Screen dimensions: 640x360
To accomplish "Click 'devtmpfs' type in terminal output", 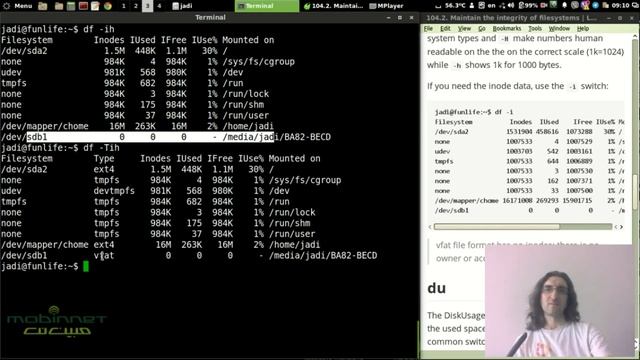I will tap(114, 191).
